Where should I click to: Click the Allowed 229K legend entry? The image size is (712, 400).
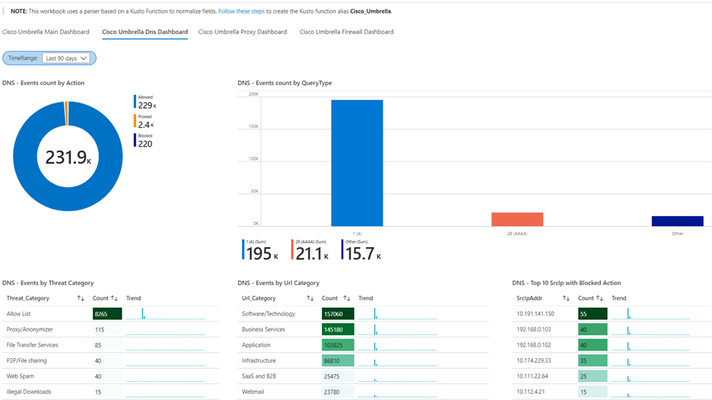coord(145,102)
